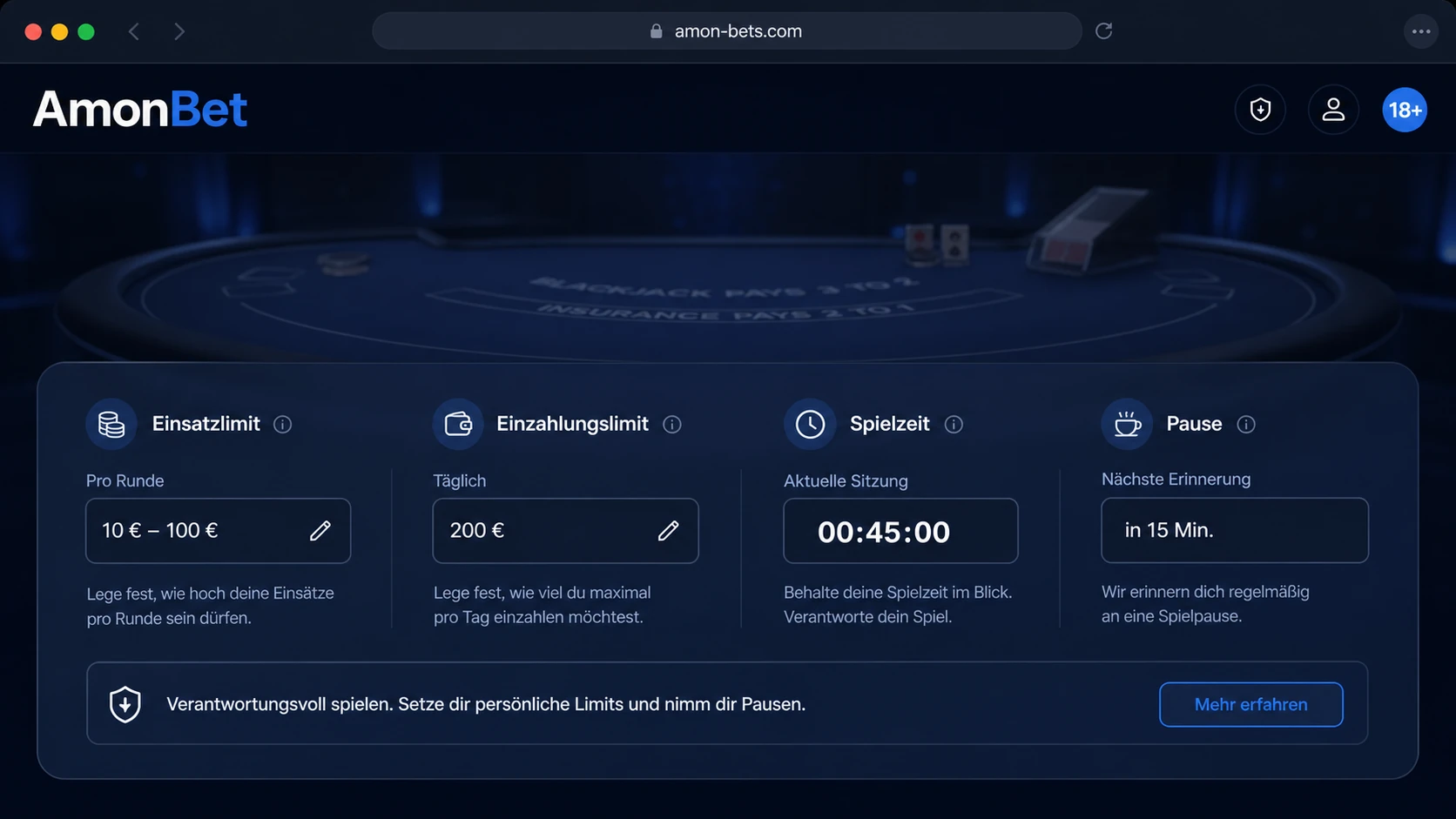Open the browser more options menu
This screenshot has height=819, width=1456.
(1421, 31)
